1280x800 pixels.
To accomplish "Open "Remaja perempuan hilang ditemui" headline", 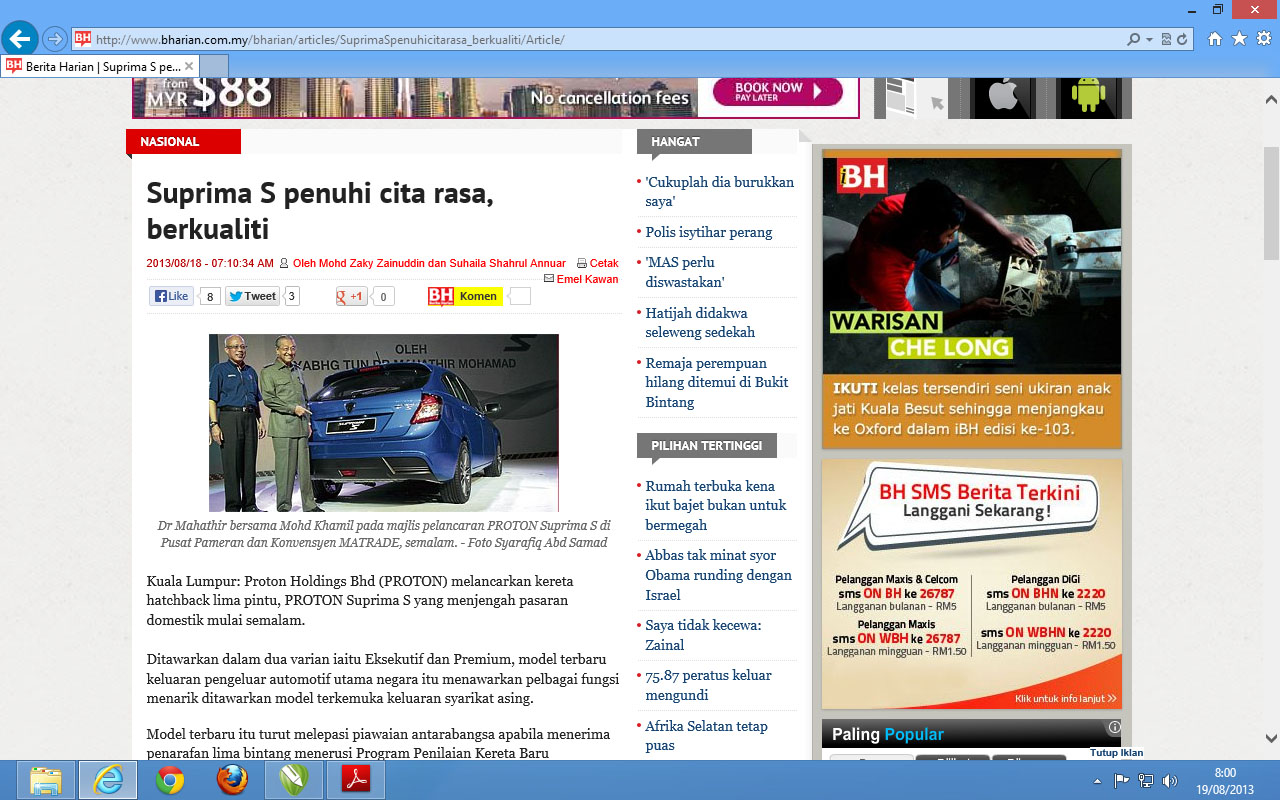I will tap(717, 382).
